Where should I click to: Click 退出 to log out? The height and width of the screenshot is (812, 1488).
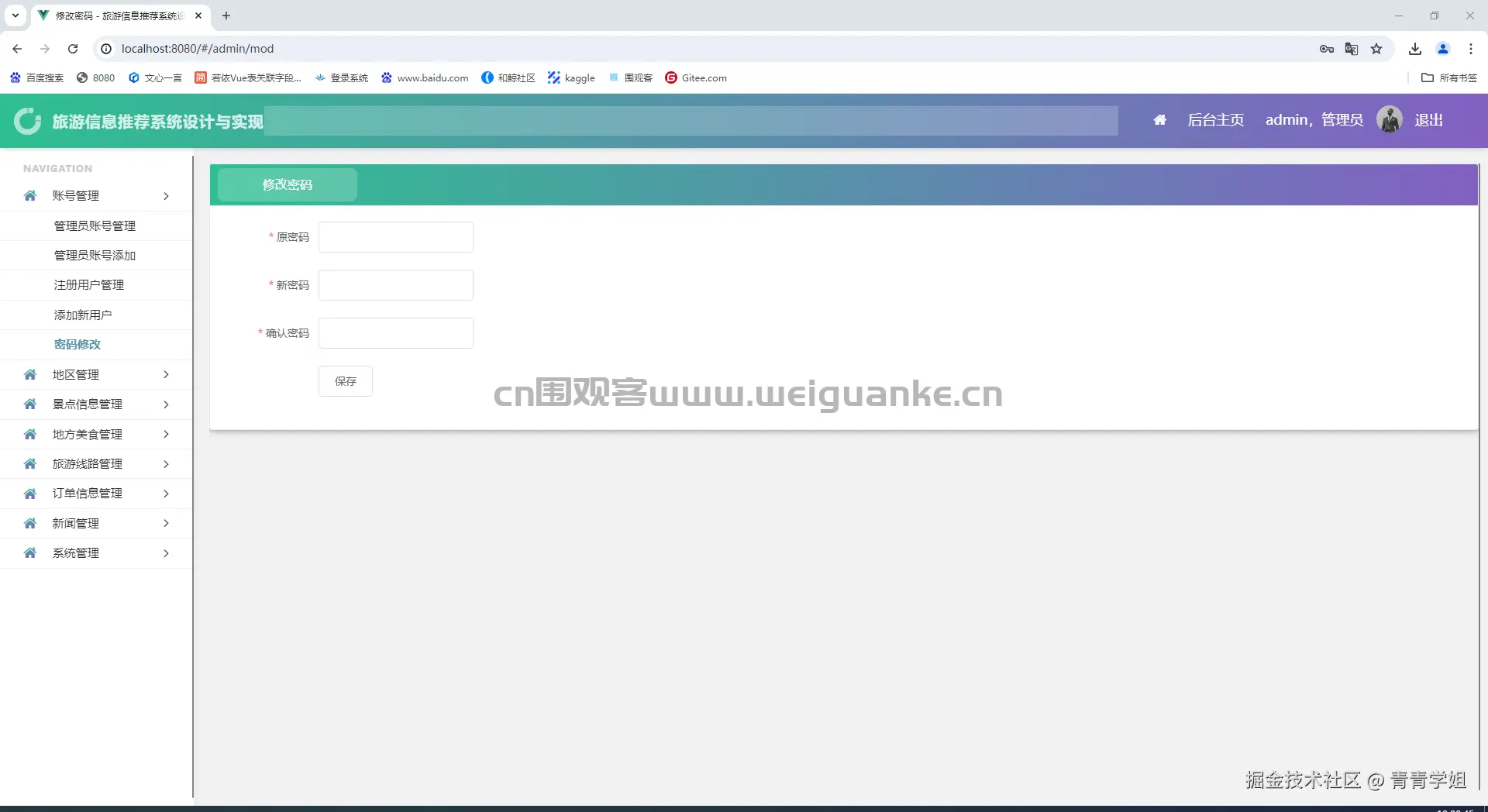[x=1429, y=119]
